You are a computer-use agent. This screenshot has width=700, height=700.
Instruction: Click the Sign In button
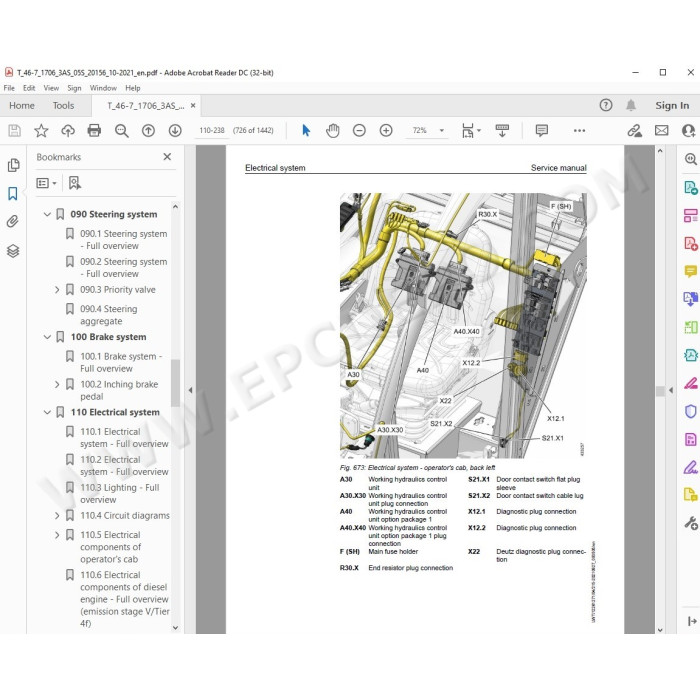pyautogui.click(x=672, y=106)
